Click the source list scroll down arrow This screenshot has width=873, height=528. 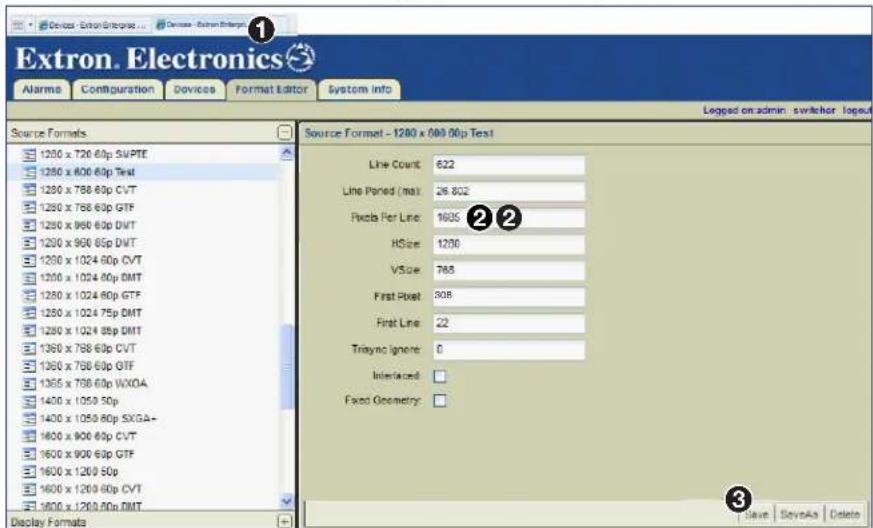(287, 501)
